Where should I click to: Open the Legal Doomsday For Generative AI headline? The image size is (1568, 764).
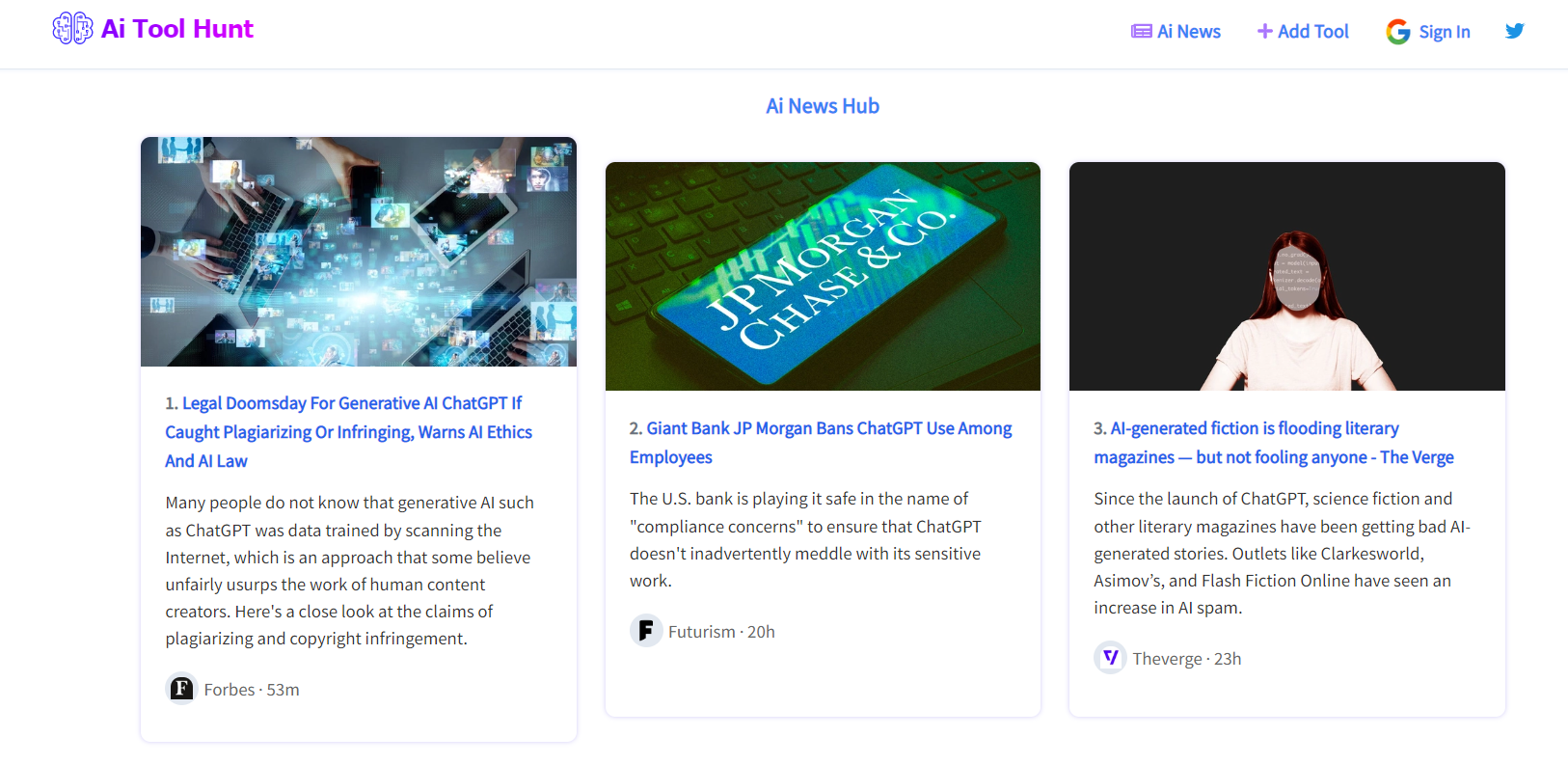tap(348, 432)
